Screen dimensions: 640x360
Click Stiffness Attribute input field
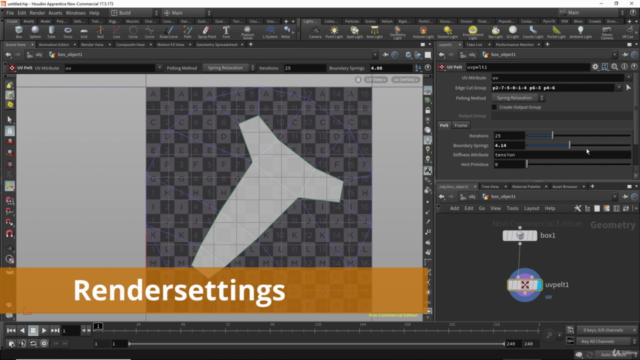click(562, 155)
